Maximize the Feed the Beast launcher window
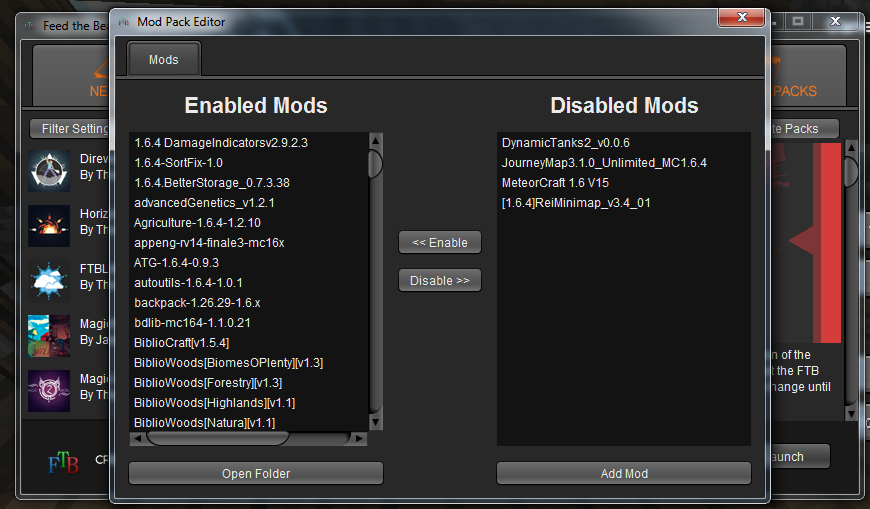870x509 pixels. [x=798, y=22]
